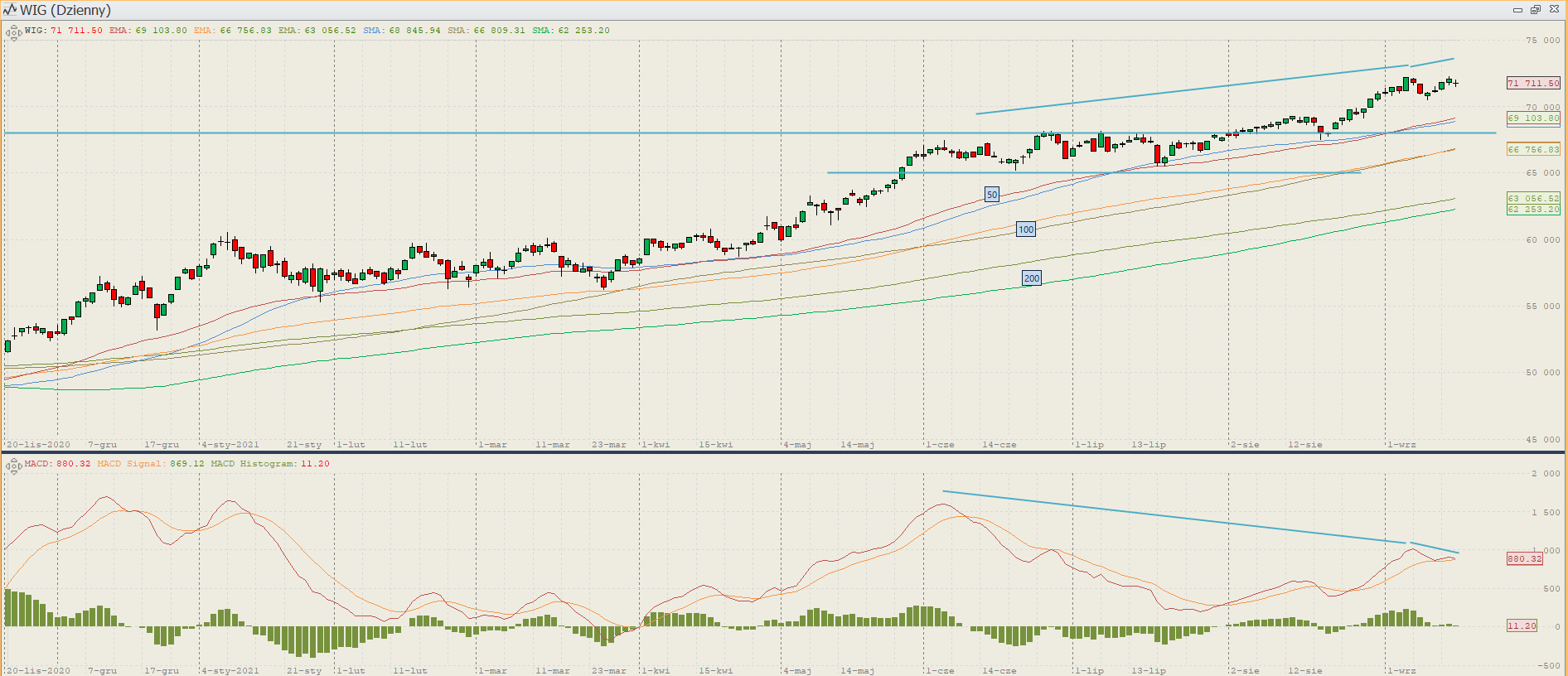Select the moving average label marked 100
This screenshot has width=1568, height=676.
click(x=1026, y=229)
